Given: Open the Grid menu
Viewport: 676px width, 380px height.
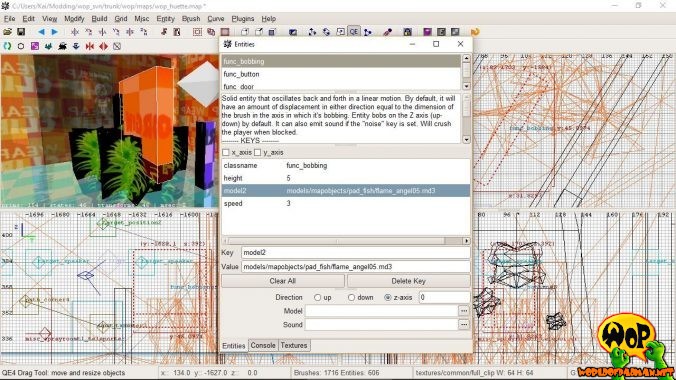Looking at the screenshot, I should 121,19.
